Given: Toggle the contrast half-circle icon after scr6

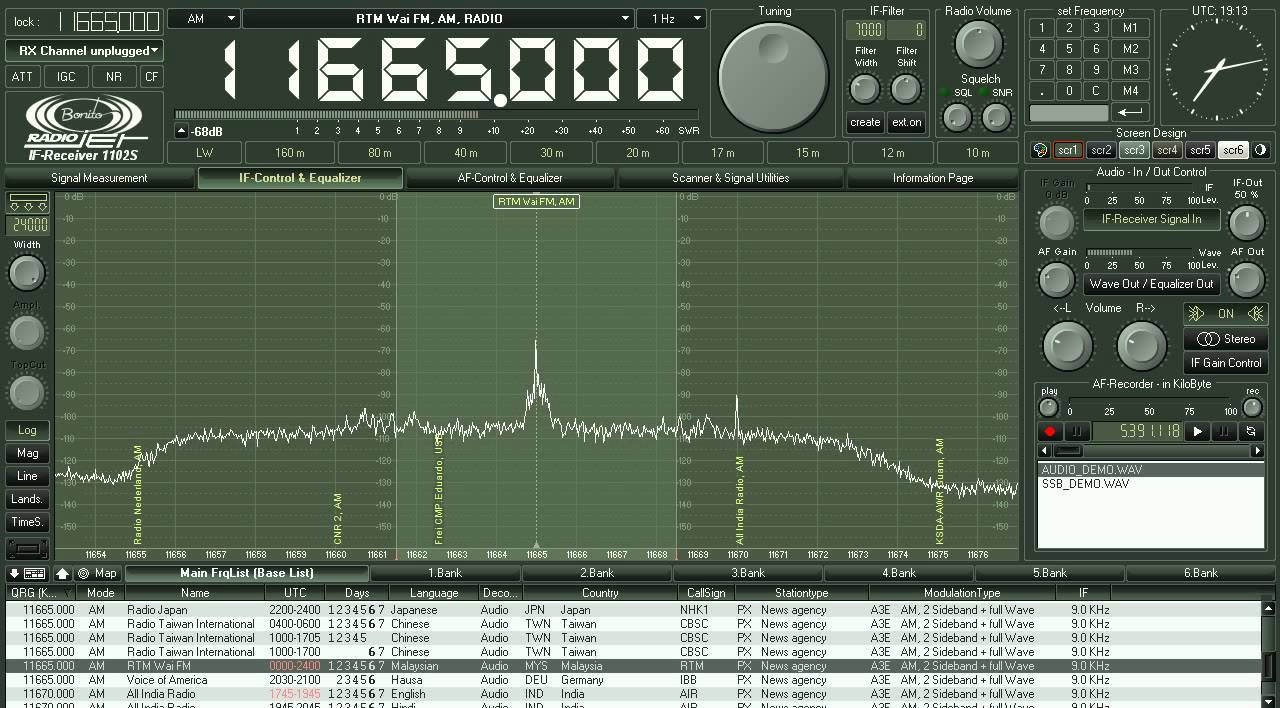Looking at the screenshot, I should point(1260,151).
